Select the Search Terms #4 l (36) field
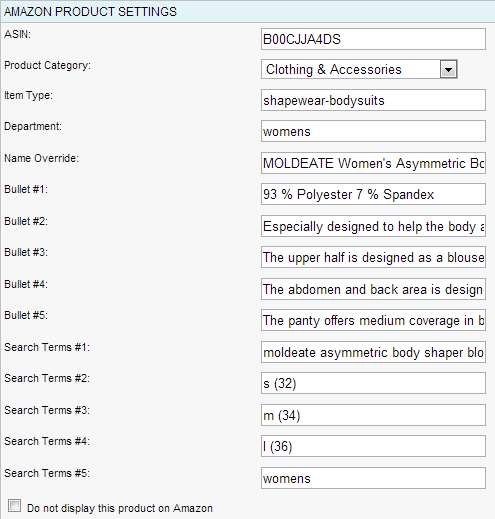The width and height of the screenshot is (495, 519). click(x=373, y=446)
